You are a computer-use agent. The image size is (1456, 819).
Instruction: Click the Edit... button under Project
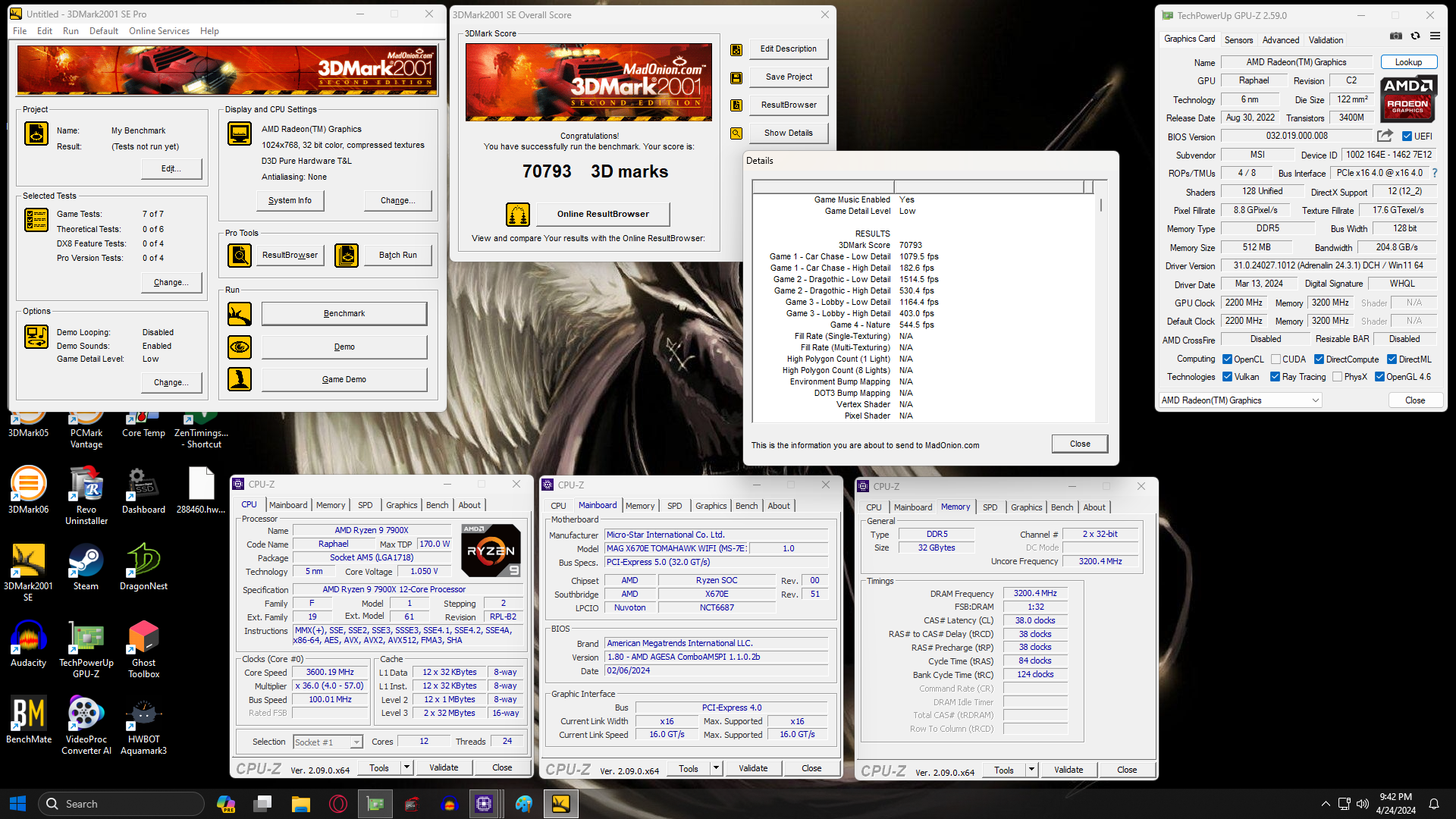(171, 169)
